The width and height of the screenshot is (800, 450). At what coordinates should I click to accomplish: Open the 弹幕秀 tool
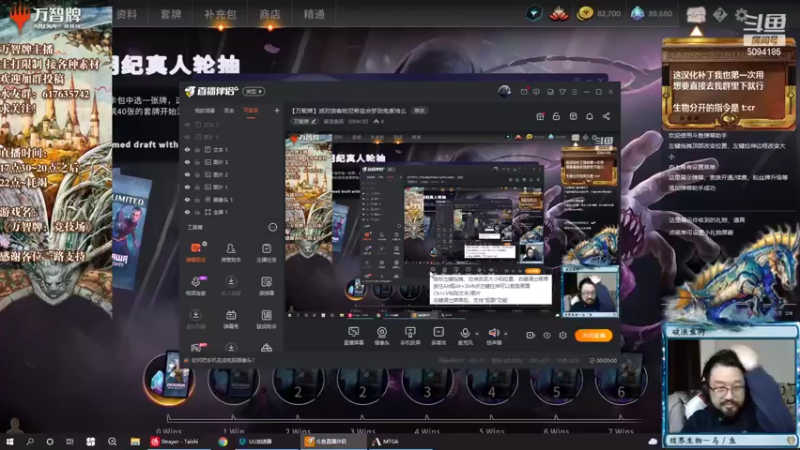click(x=231, y=319)
